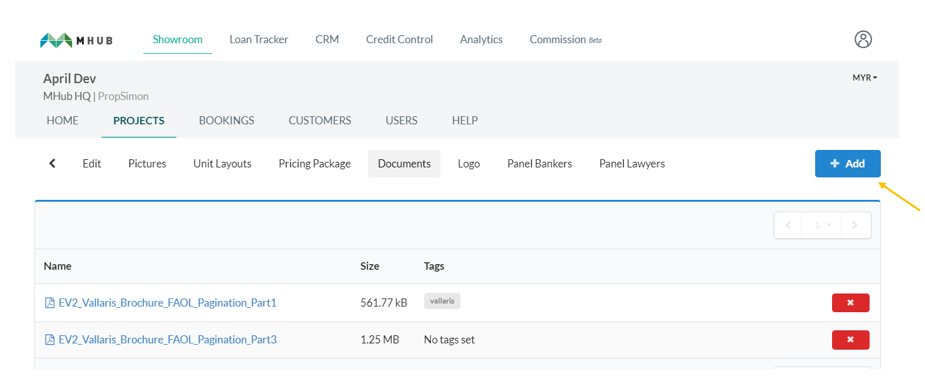The image size is (925, 385).
Task: Click the Name column header
Action: point(57,266)
